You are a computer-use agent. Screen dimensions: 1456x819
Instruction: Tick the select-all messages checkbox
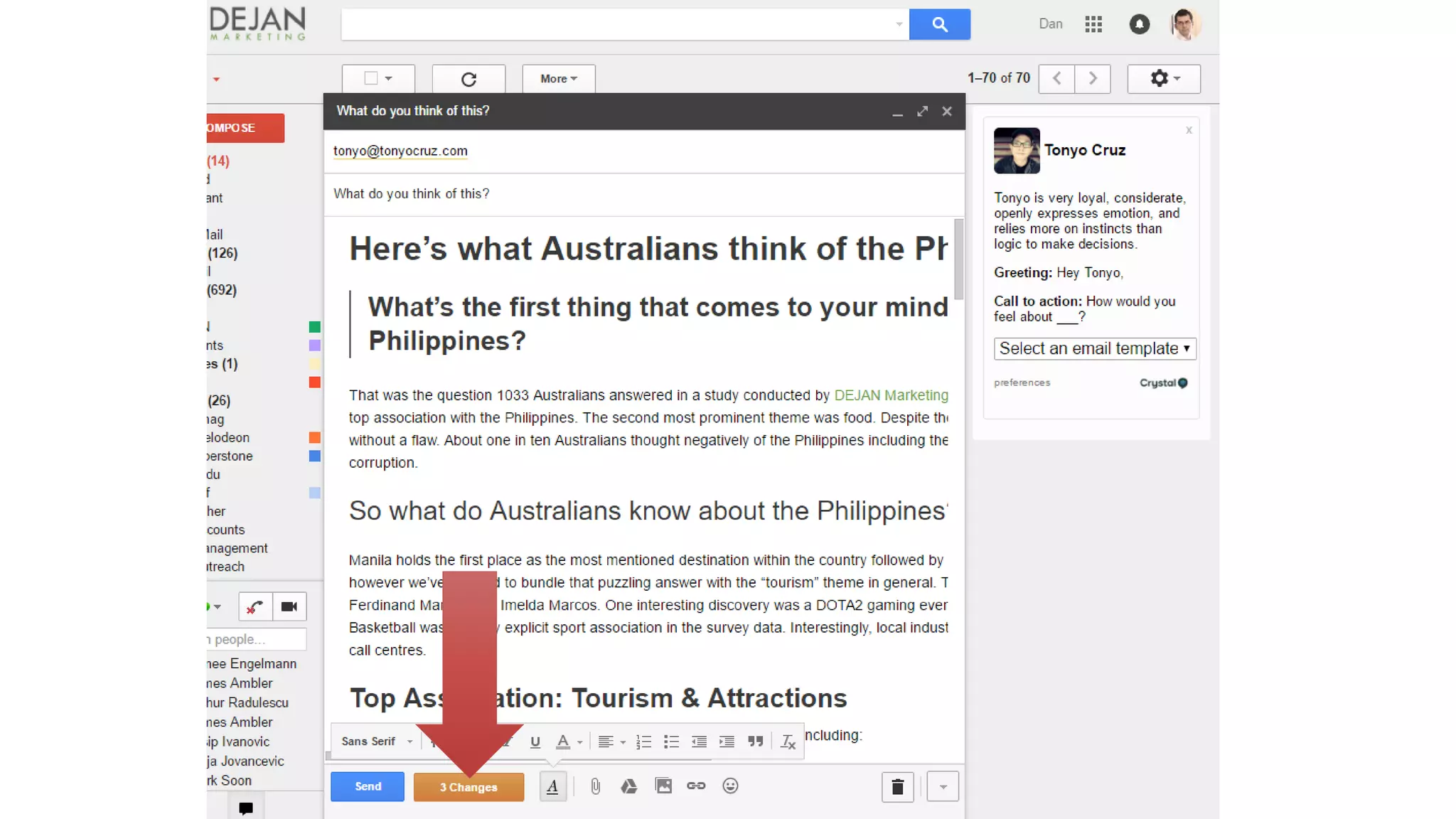[370, 78]
